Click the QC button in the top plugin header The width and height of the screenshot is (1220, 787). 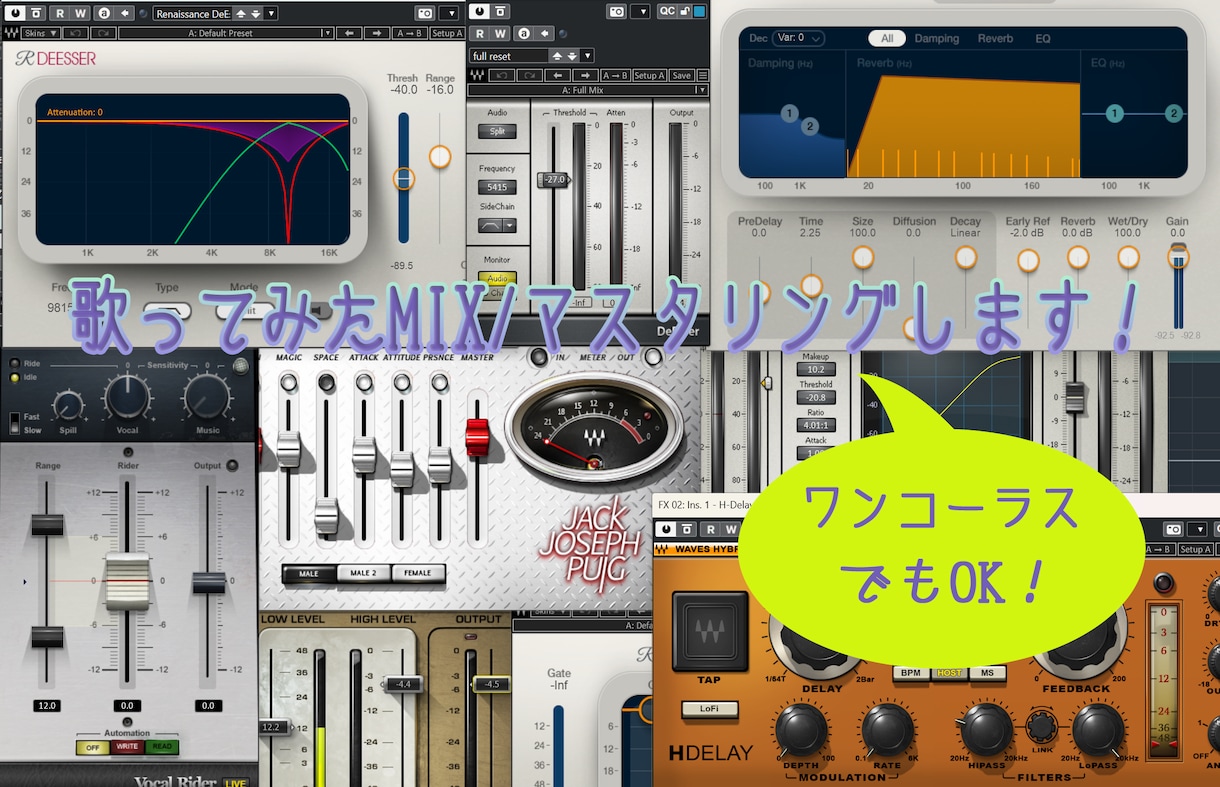coord(667,11)
